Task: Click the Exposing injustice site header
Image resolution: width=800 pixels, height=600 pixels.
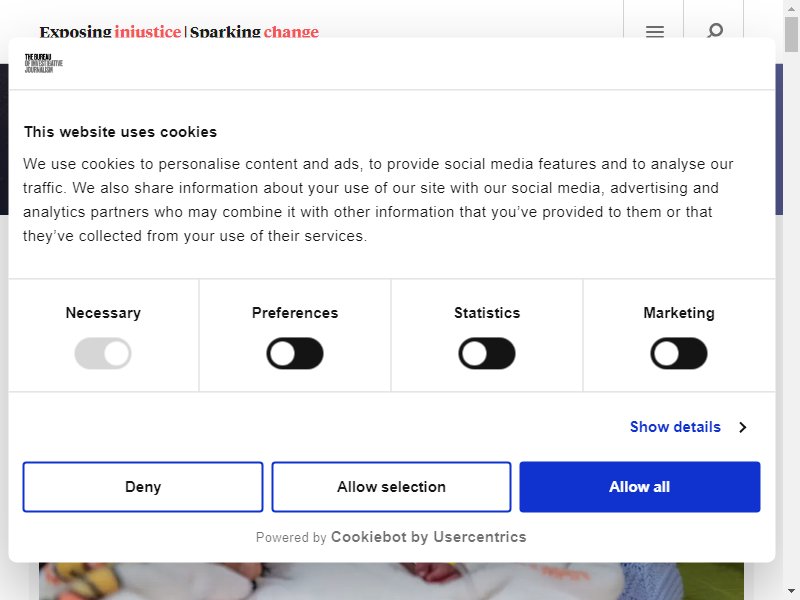Action: pyautogui.click(x=179, y=32)
